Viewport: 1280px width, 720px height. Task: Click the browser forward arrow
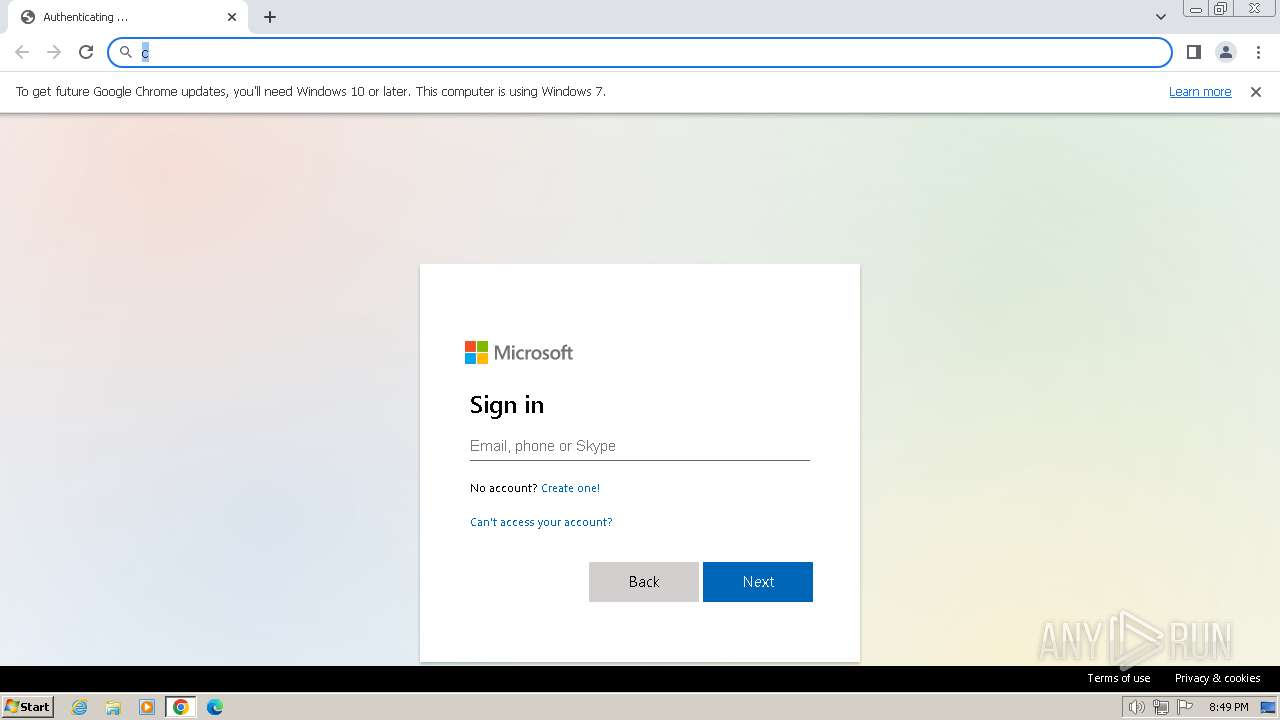(54, 52)
